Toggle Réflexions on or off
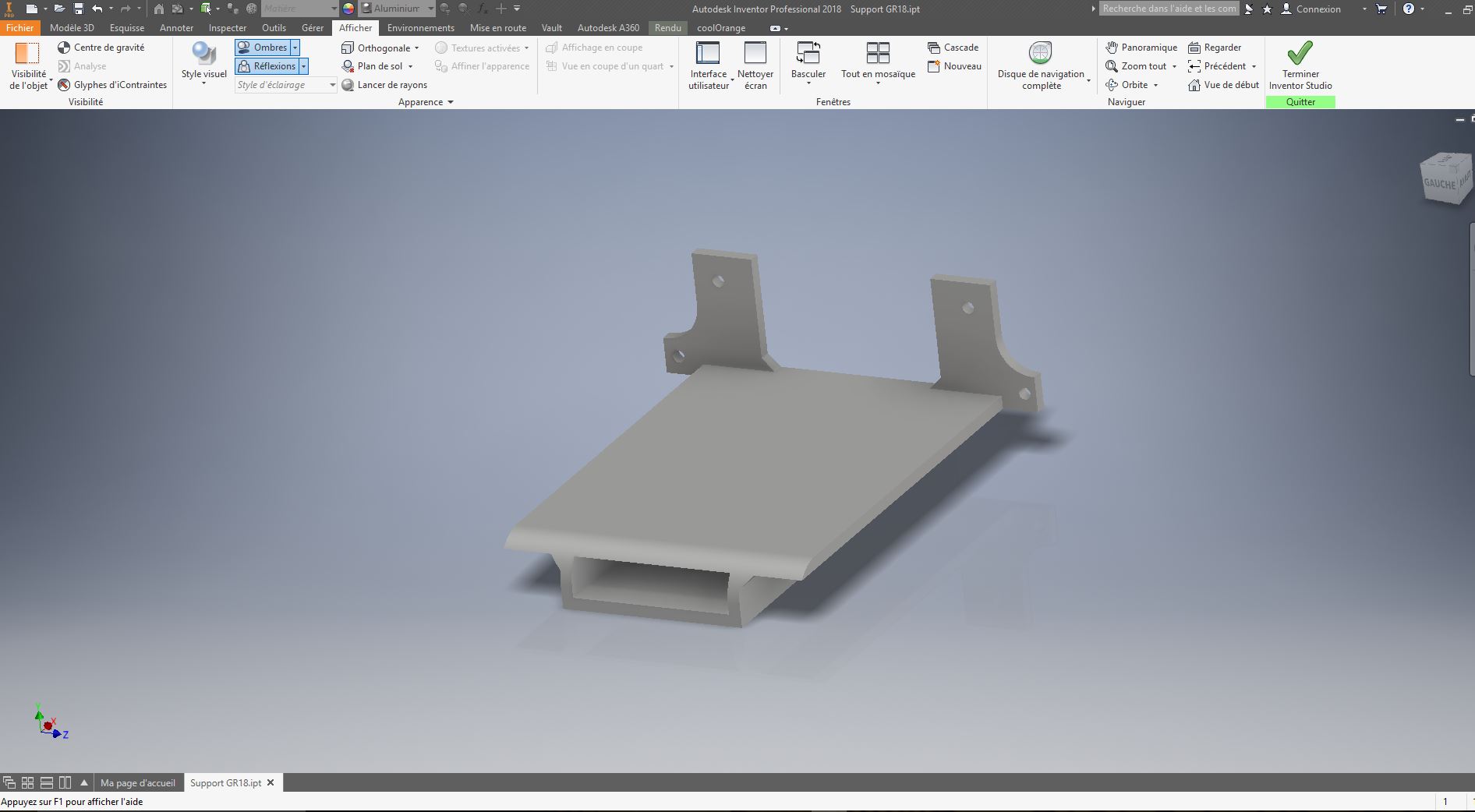Screen dimensions: 1475x812 coord(267,66)
